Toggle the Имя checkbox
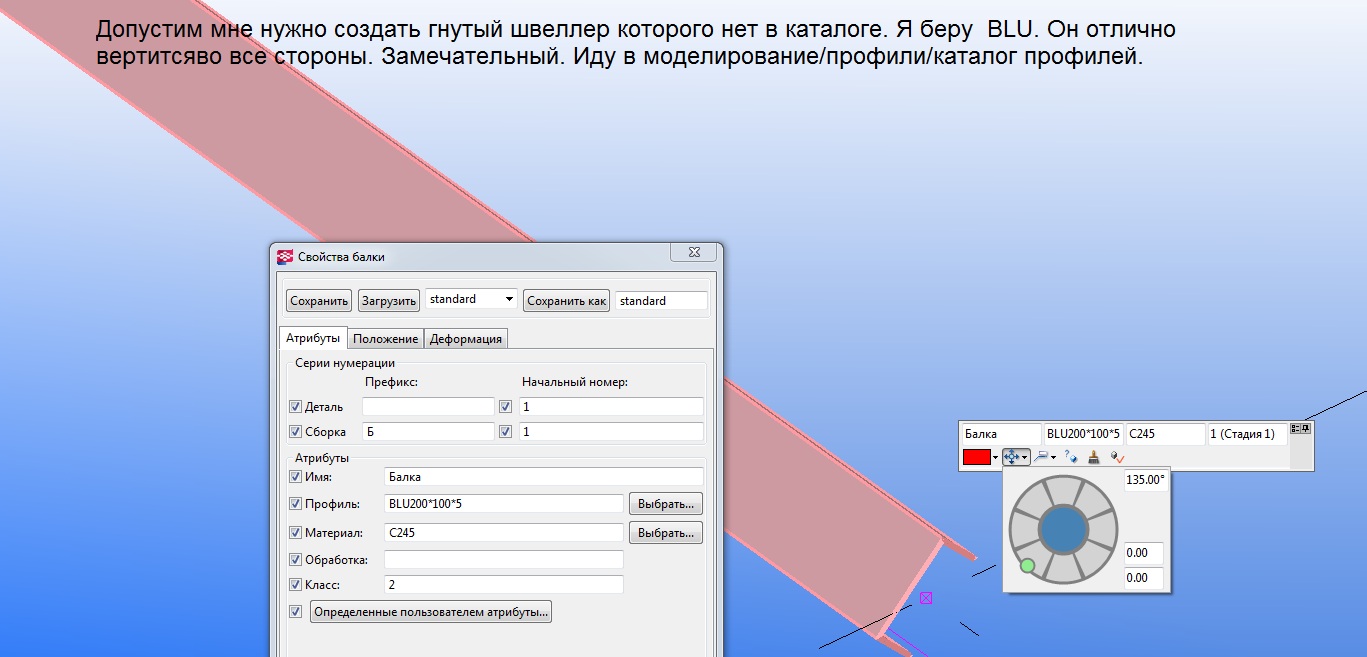Image resolution: width=1367 pixels, height=657 pixels. pos(295,477)
